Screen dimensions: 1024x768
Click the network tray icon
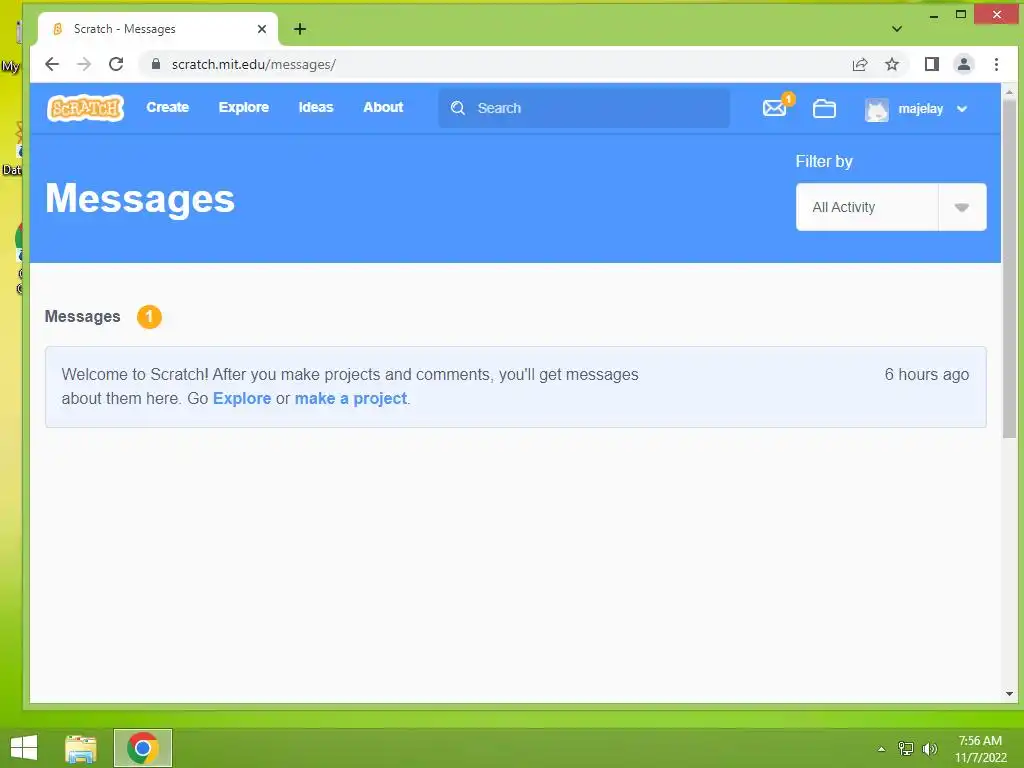905,749
